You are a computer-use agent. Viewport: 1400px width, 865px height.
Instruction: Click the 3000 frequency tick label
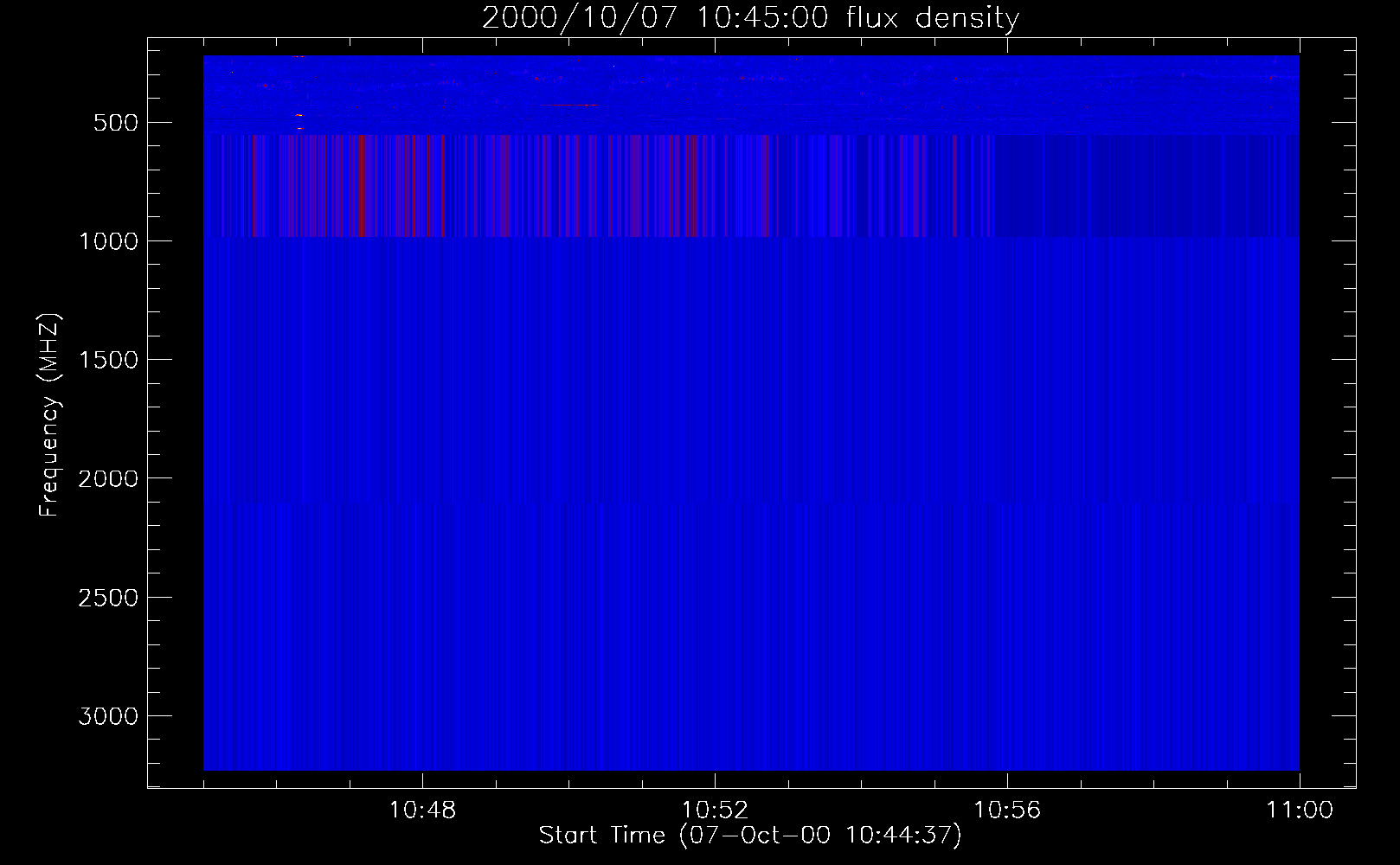(107, 716)
